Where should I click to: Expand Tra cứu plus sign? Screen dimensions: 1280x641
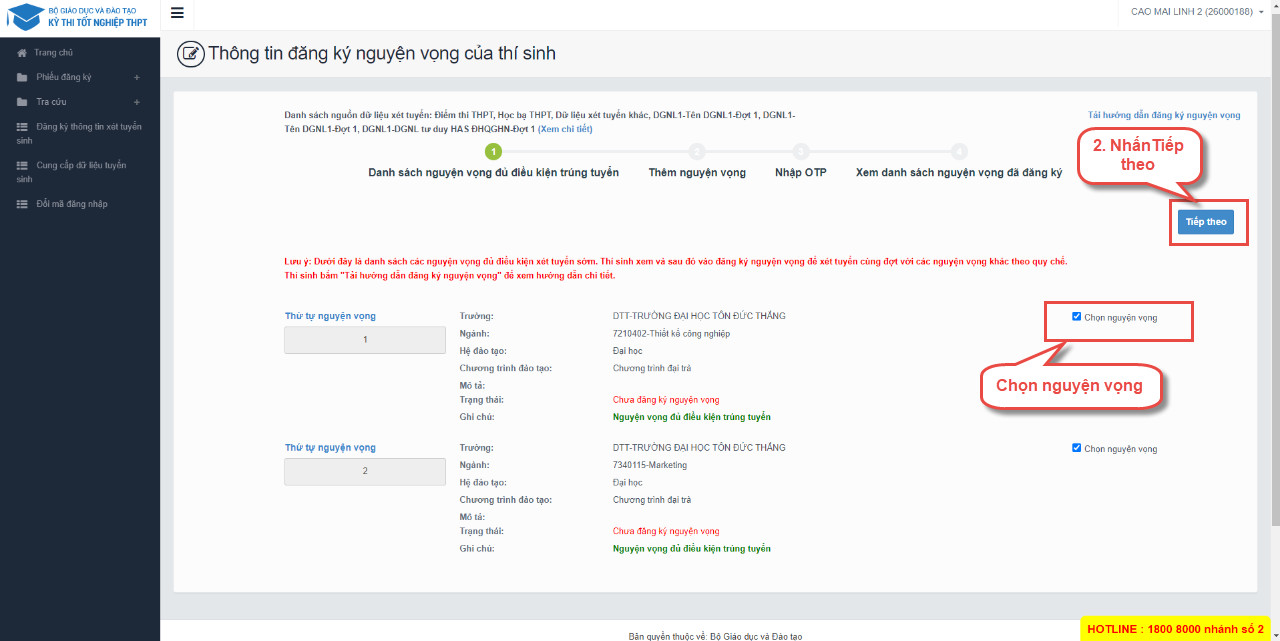[137, 102]
